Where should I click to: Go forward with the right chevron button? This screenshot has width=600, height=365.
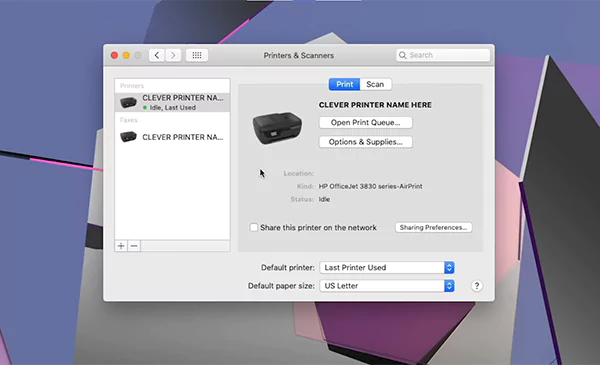click(173, 55)
